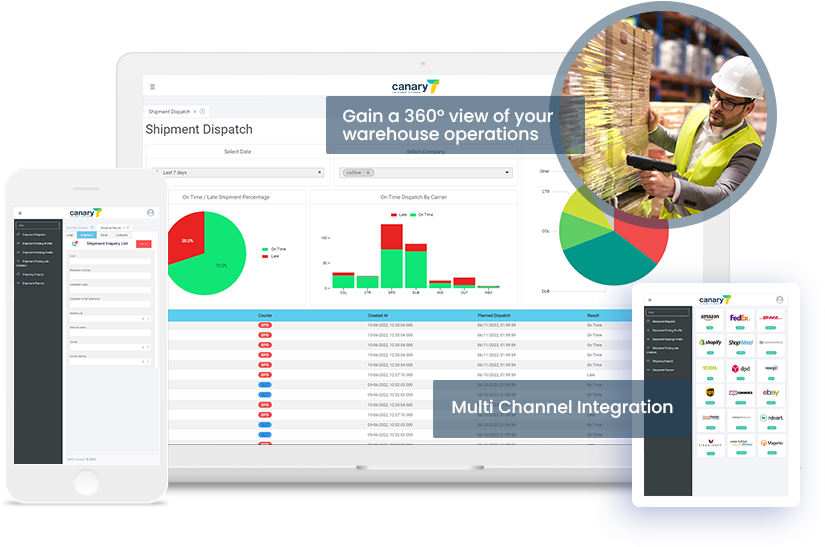Sort table by Planned Dispatch column header
Viewport: 825px width, 547px height.
(x=494, y=316)
